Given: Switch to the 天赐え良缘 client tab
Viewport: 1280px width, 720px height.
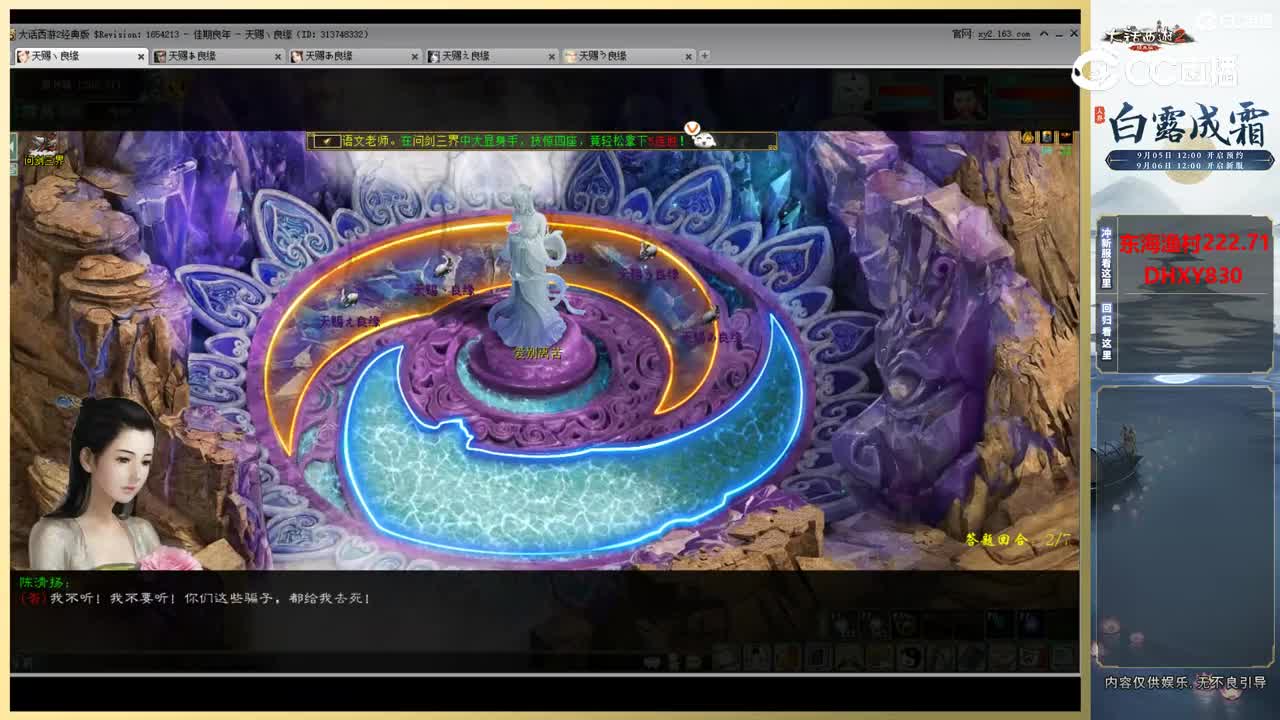Looking at the screenshot, I should [x=490, y=56].
